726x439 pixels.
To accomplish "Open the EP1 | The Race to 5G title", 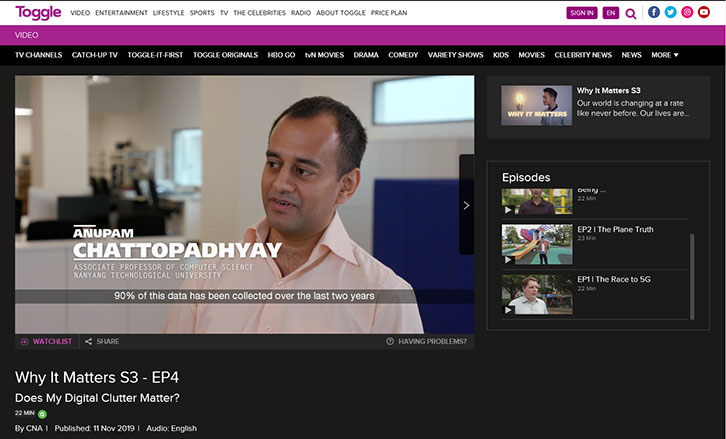I will point(614,279).
